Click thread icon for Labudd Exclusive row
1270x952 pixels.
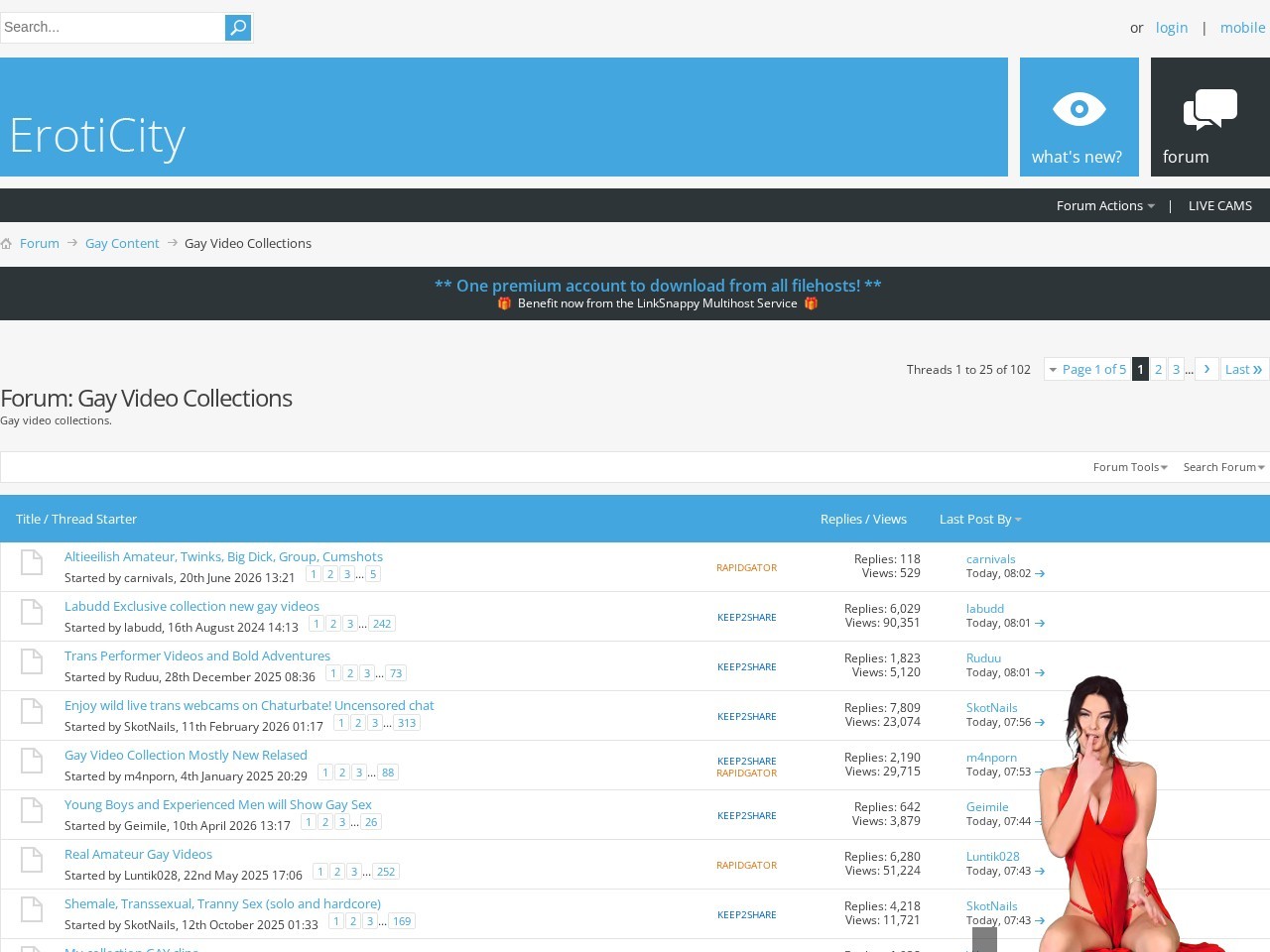[x=32, y=612]
